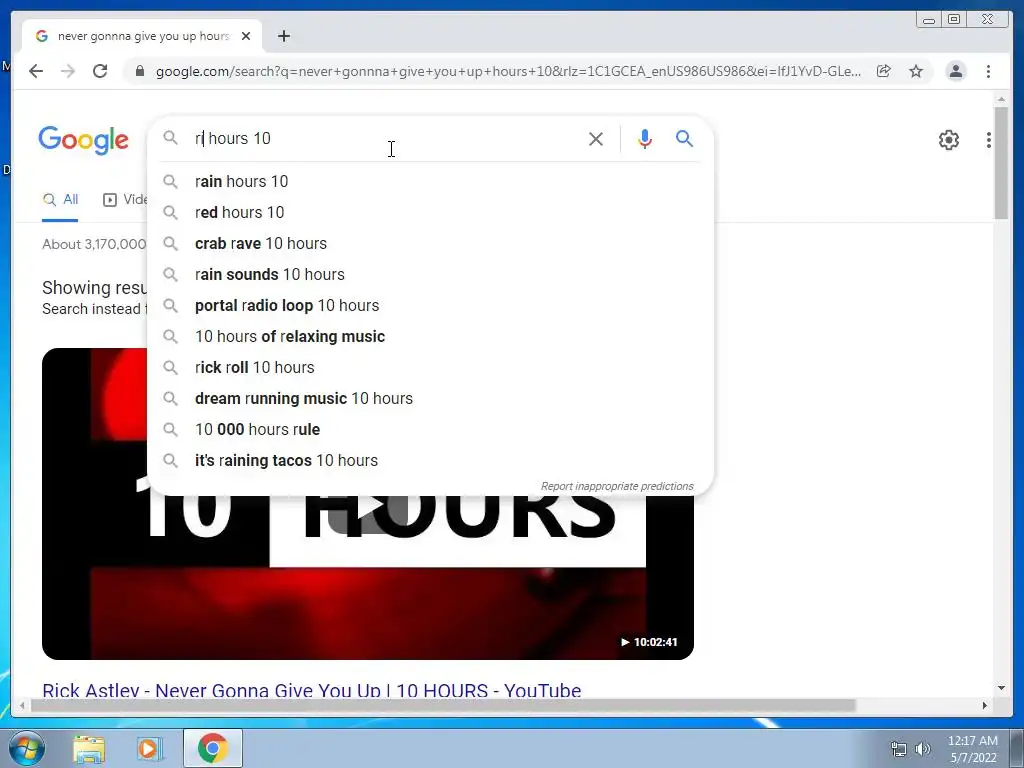Open the volume control in system tray
The width and height of the screenshot is (1024, 768).
[923, 749]
